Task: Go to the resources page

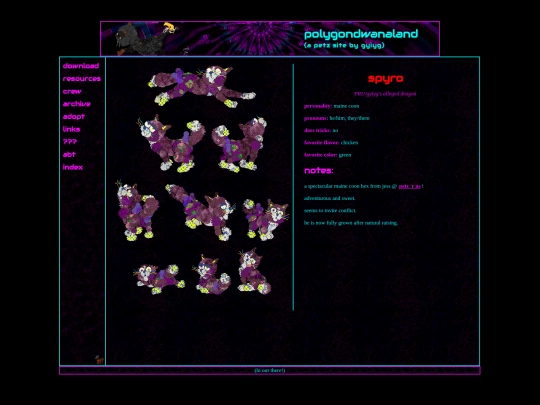Action: (82, 79)
